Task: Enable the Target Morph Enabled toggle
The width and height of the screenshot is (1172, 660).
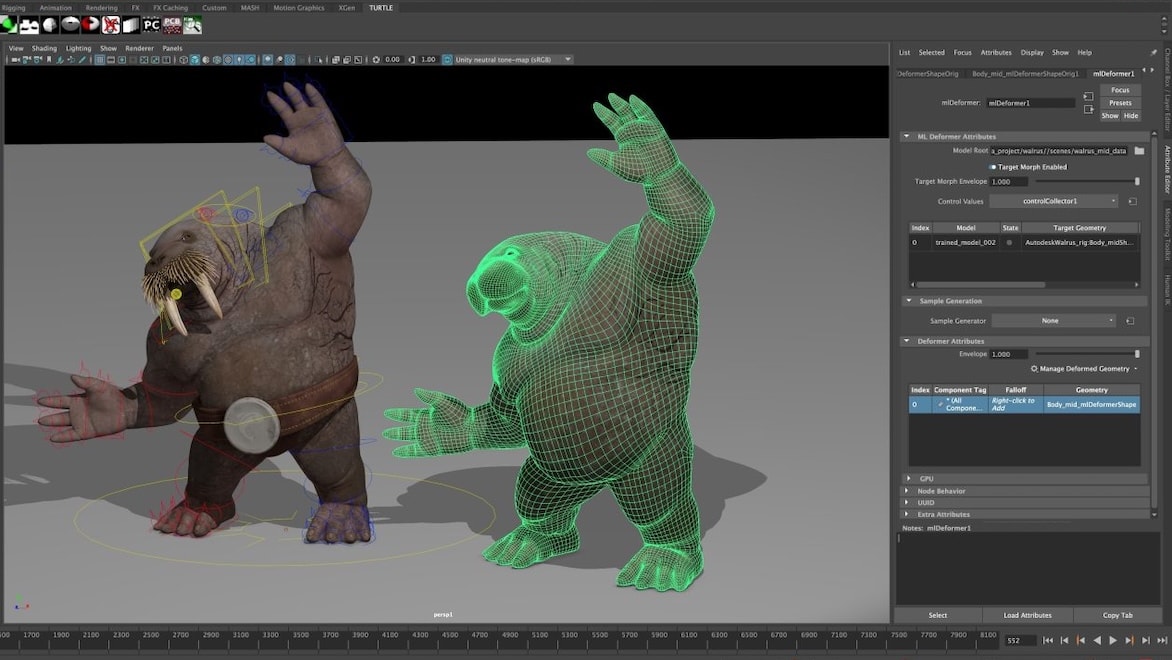Action: (x=993, y=167)
